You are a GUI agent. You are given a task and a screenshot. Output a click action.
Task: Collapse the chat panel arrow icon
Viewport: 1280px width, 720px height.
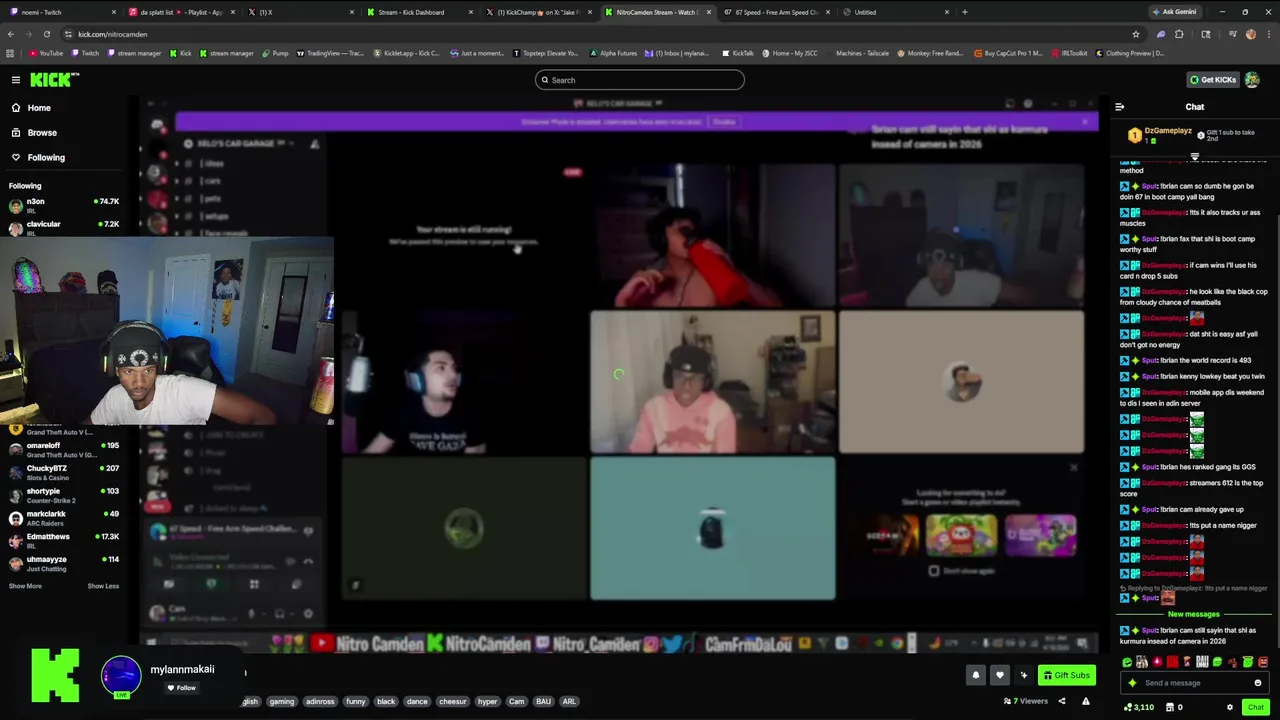click(x=1119, y=107)
